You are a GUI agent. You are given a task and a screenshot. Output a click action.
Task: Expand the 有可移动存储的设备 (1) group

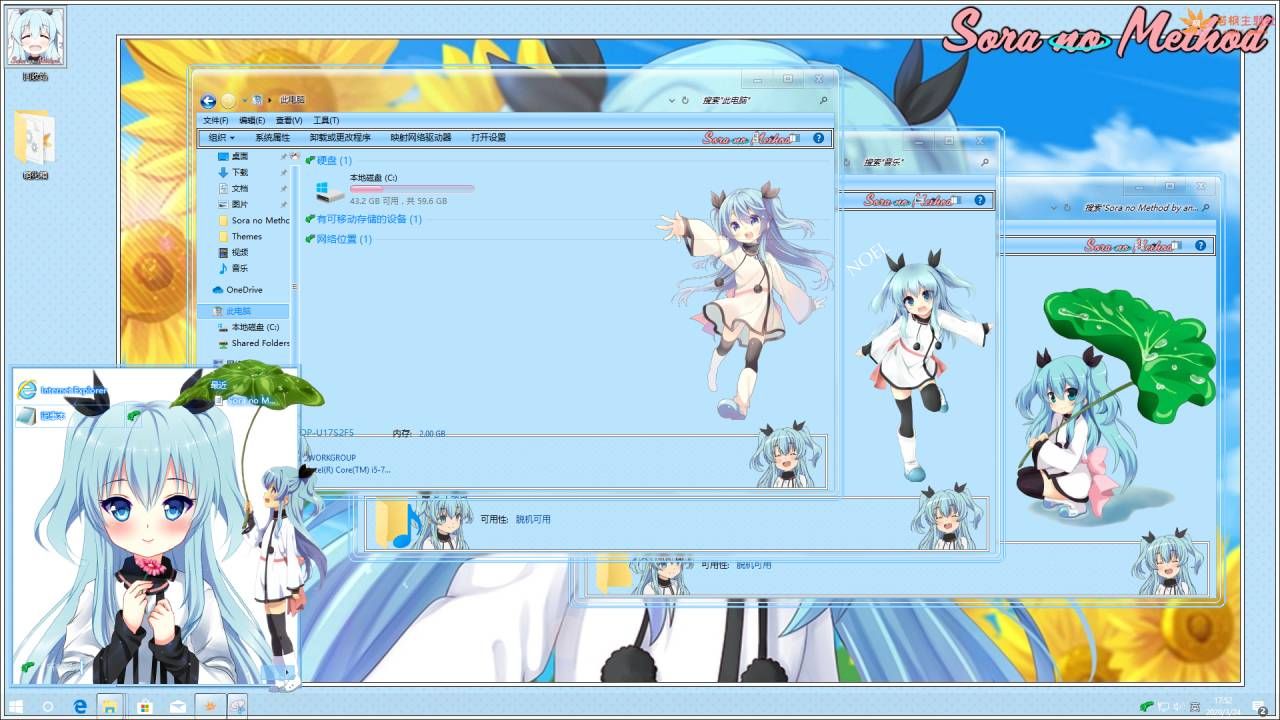[311, 219]
